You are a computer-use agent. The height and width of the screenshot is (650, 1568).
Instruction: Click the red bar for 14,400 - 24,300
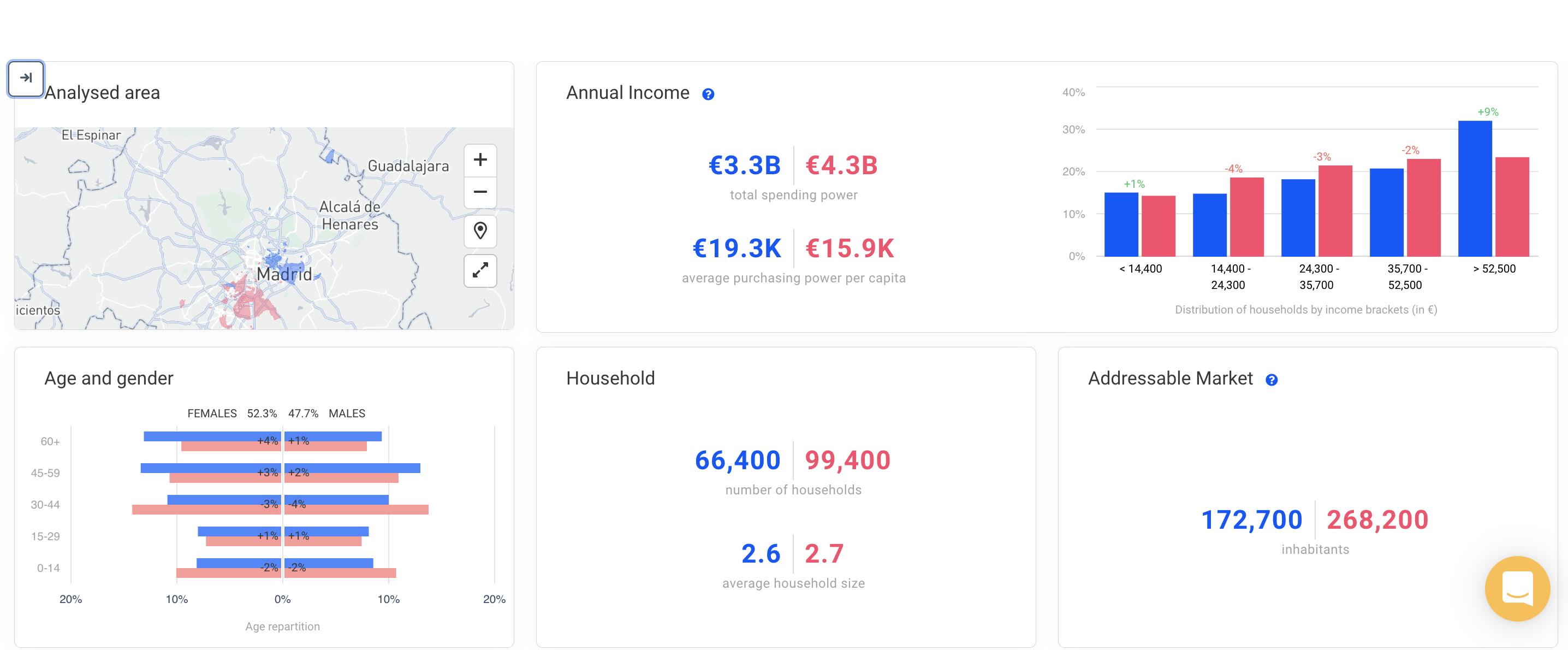1246,217
